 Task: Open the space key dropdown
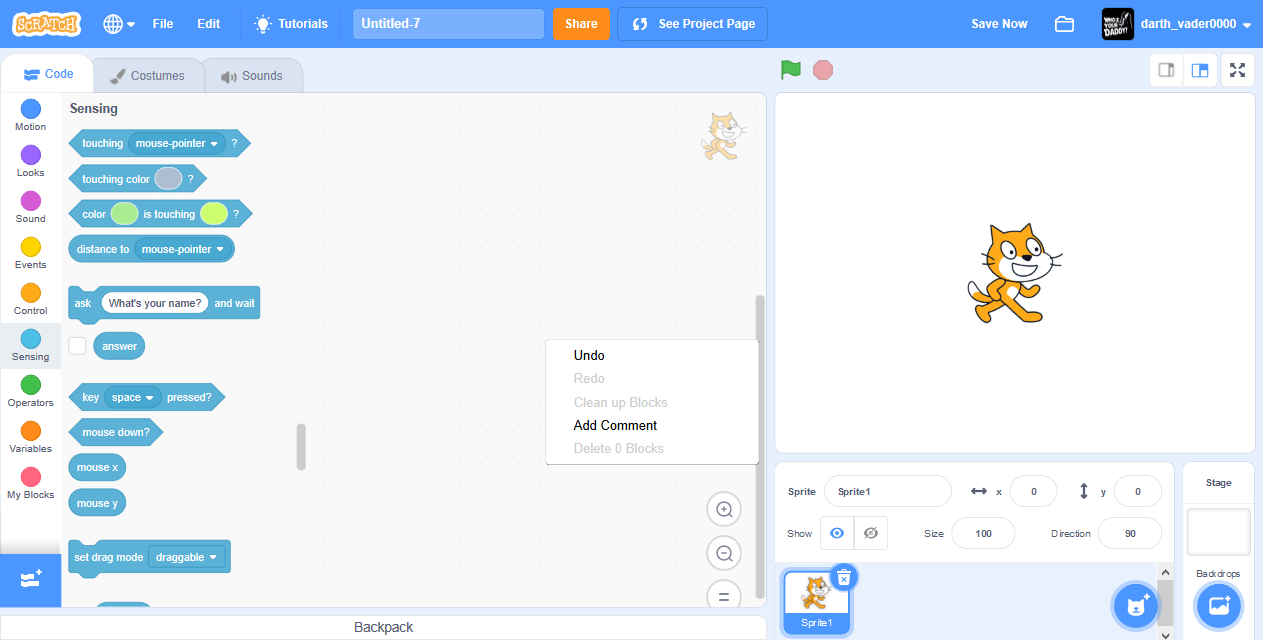pyautogui.click(x=133, y=397)
